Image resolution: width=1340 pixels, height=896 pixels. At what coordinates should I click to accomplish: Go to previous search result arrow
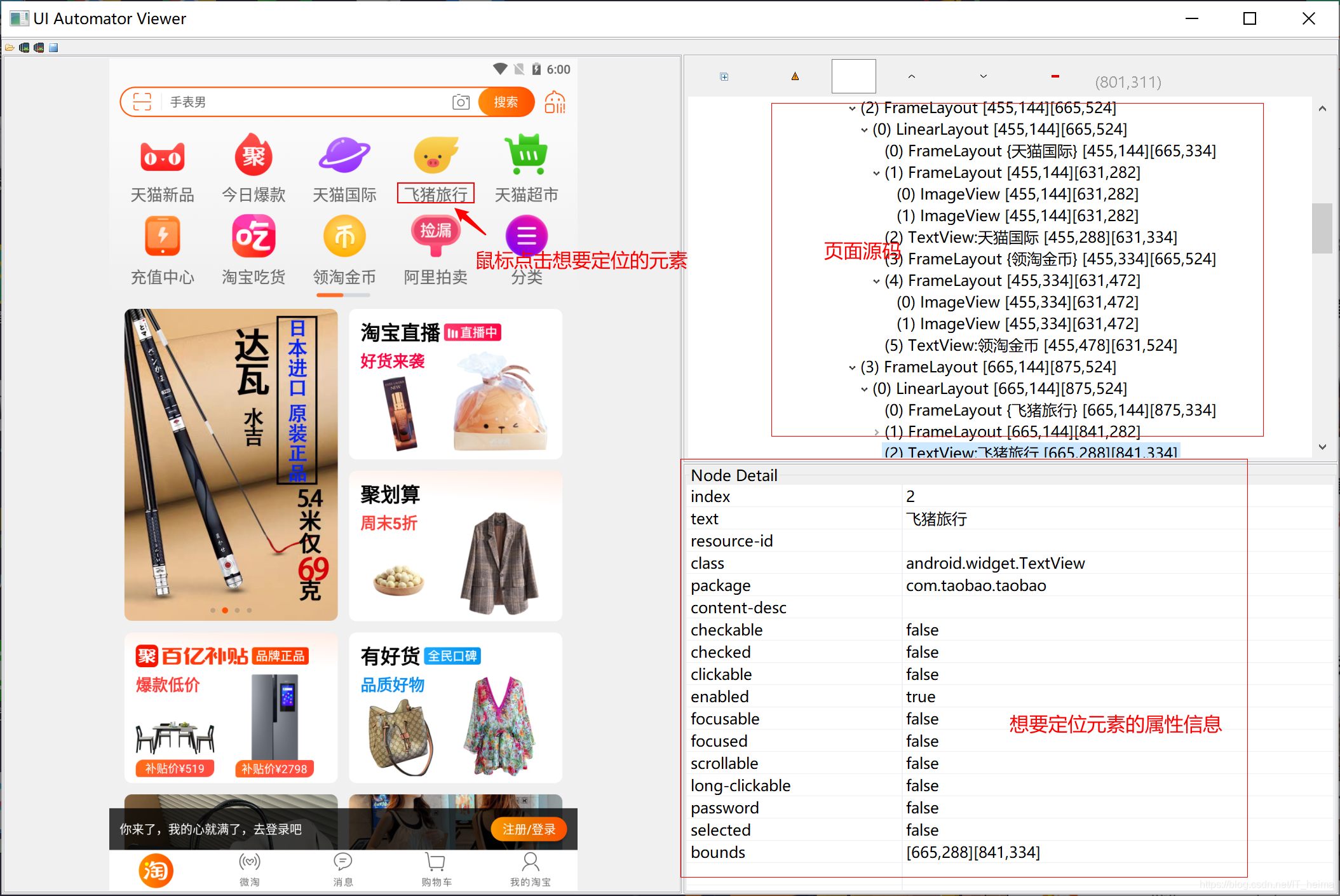pos(911,76)
